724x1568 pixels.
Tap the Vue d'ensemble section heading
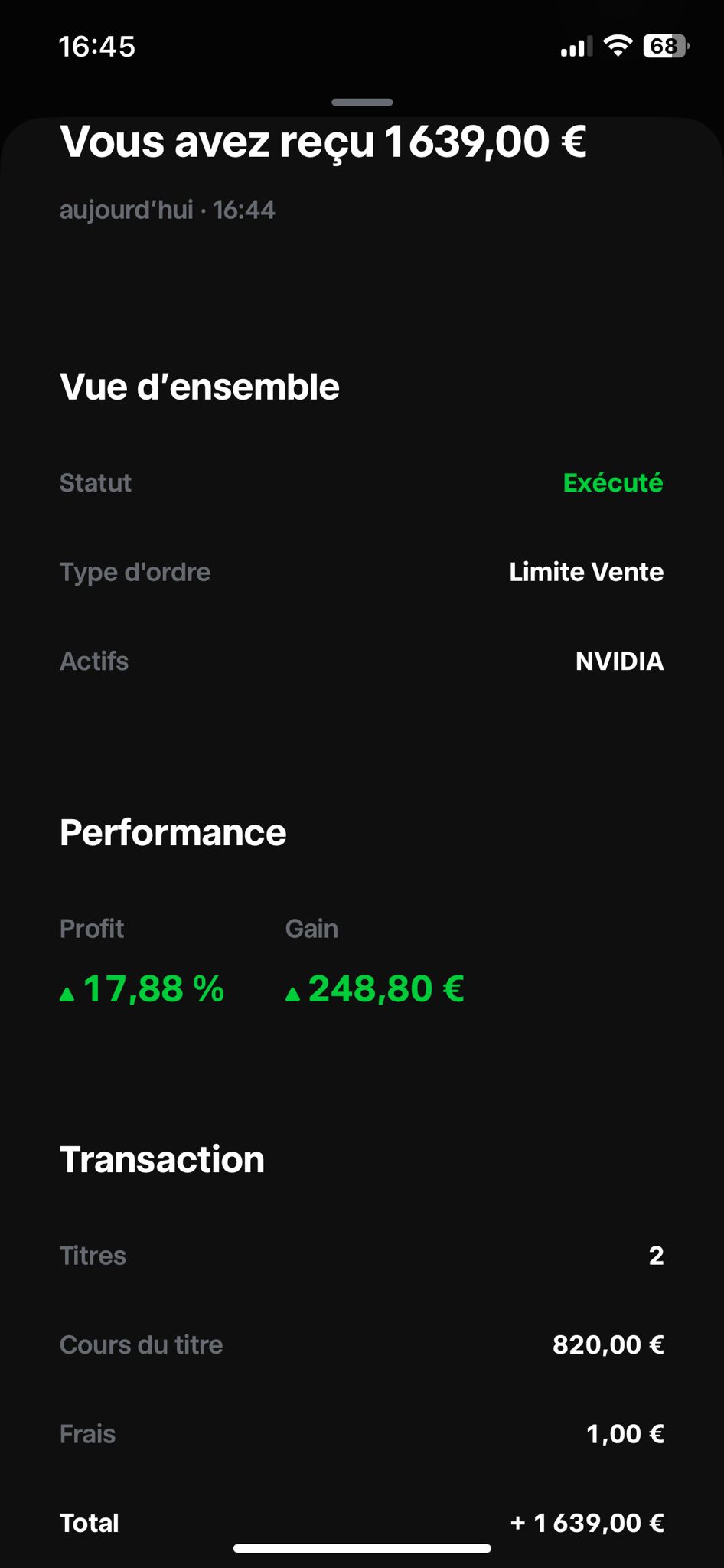200,387
